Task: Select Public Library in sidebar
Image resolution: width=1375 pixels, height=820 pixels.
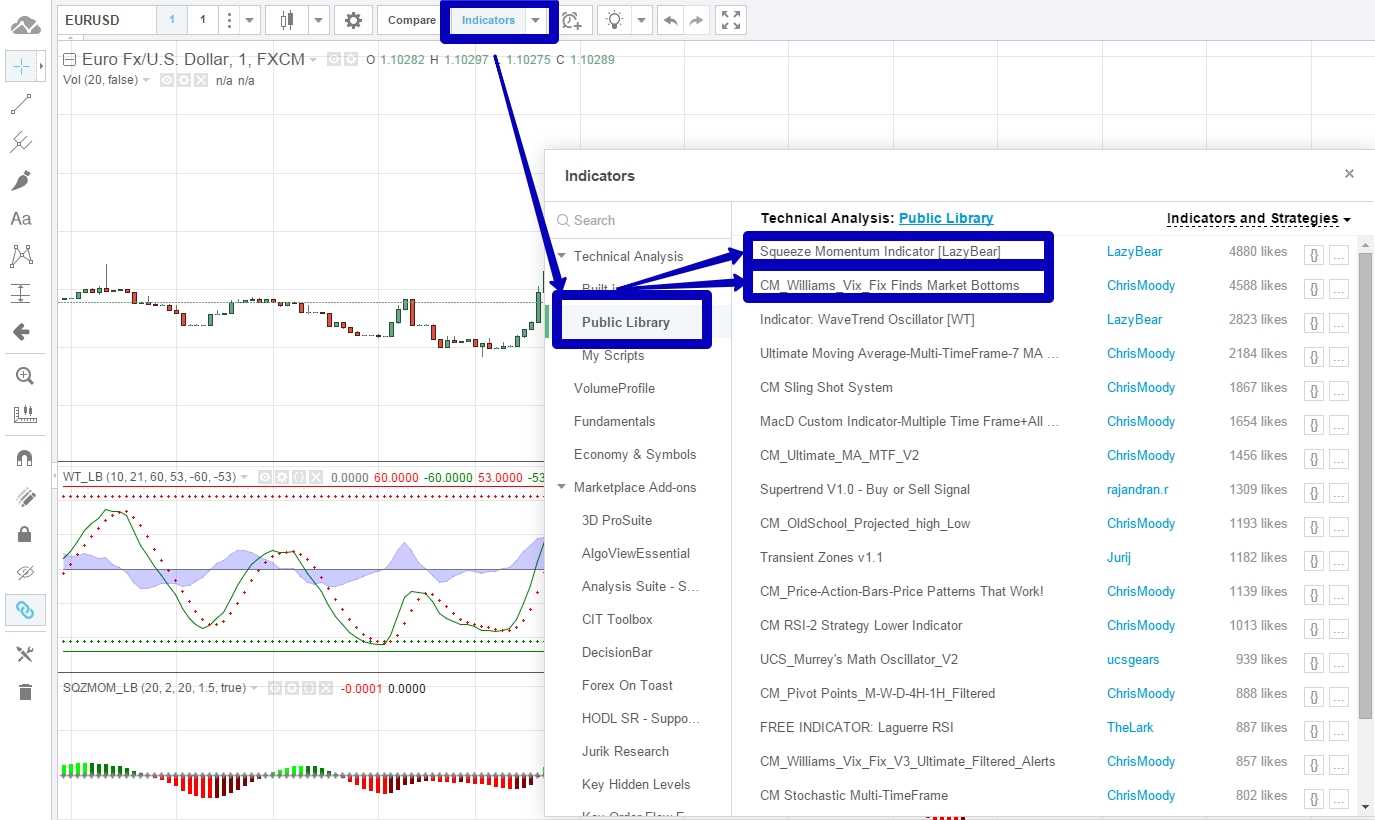Action: pyautogui.click(x=626, y=322)
